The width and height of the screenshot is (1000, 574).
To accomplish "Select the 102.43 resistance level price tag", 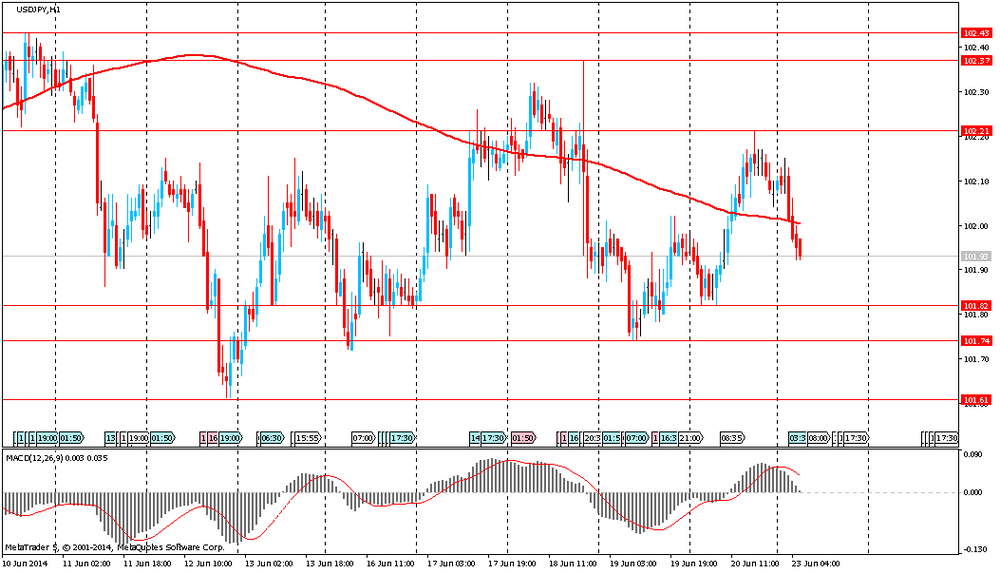I will (974, 33).
